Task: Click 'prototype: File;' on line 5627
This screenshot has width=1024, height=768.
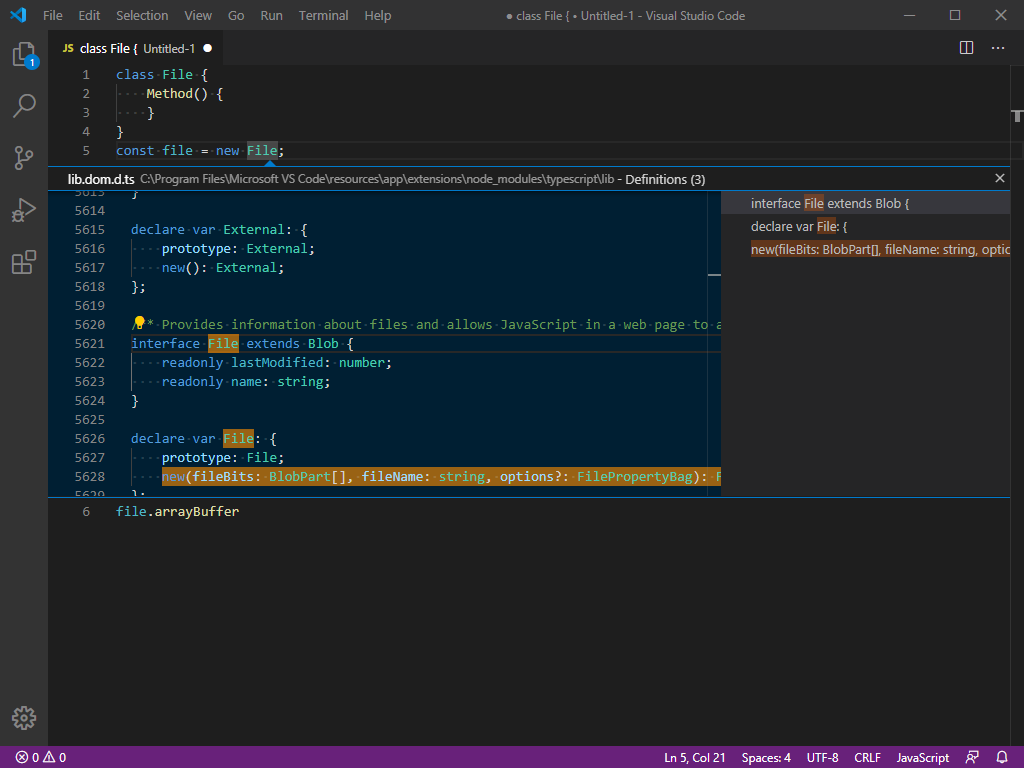Action: 223,458
